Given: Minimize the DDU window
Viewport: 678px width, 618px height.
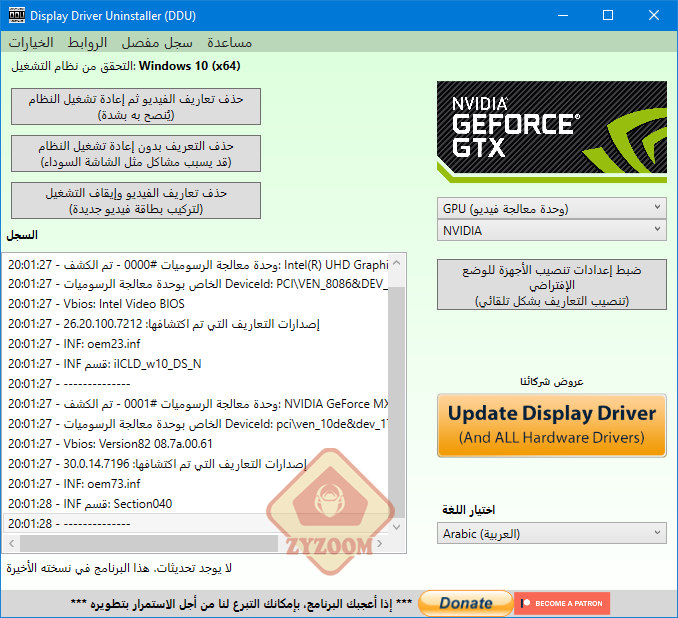Looking at the screenshot, I should [x=563, y=16].
